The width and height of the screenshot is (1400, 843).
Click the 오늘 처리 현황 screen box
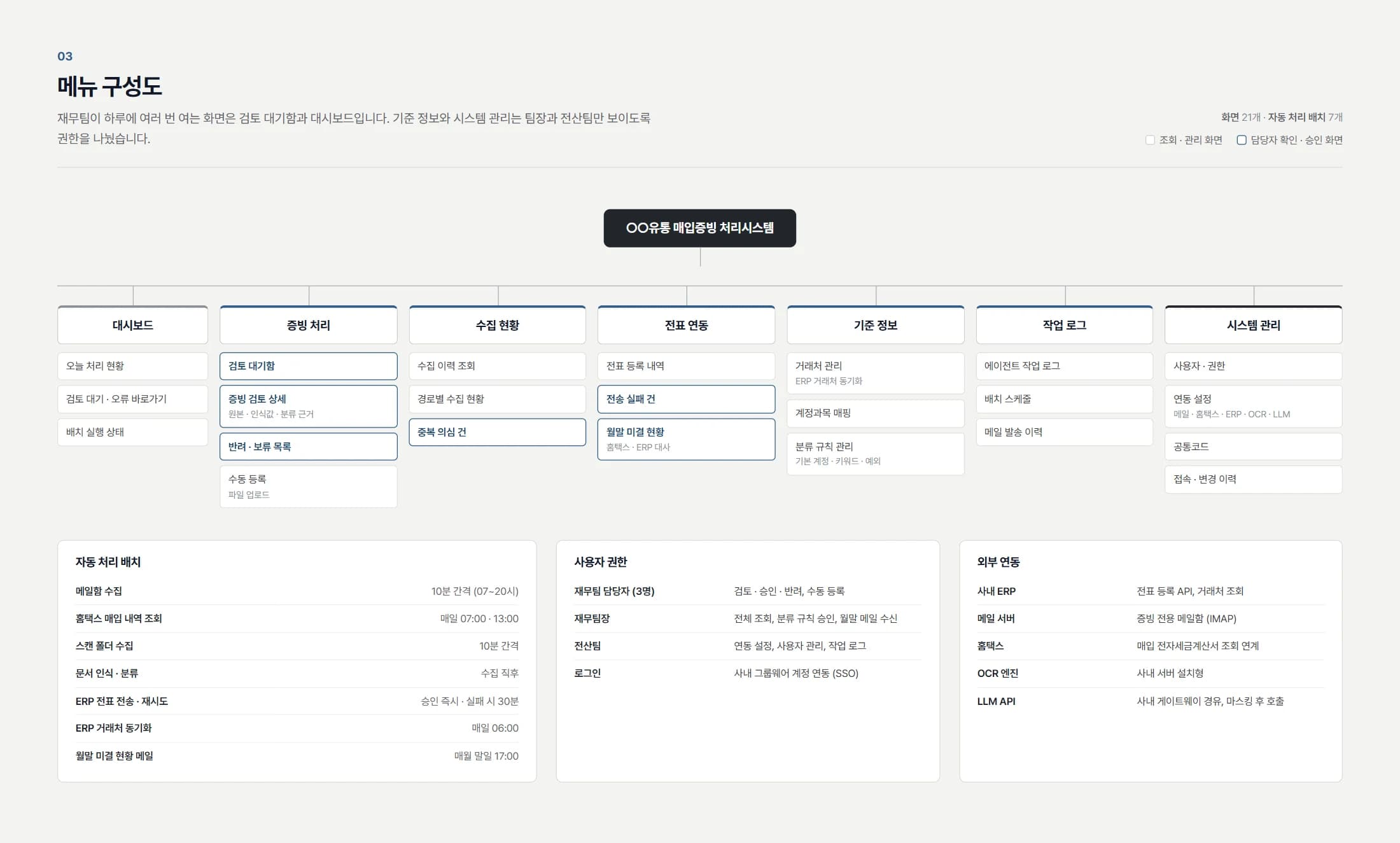(x=132, y=366)
